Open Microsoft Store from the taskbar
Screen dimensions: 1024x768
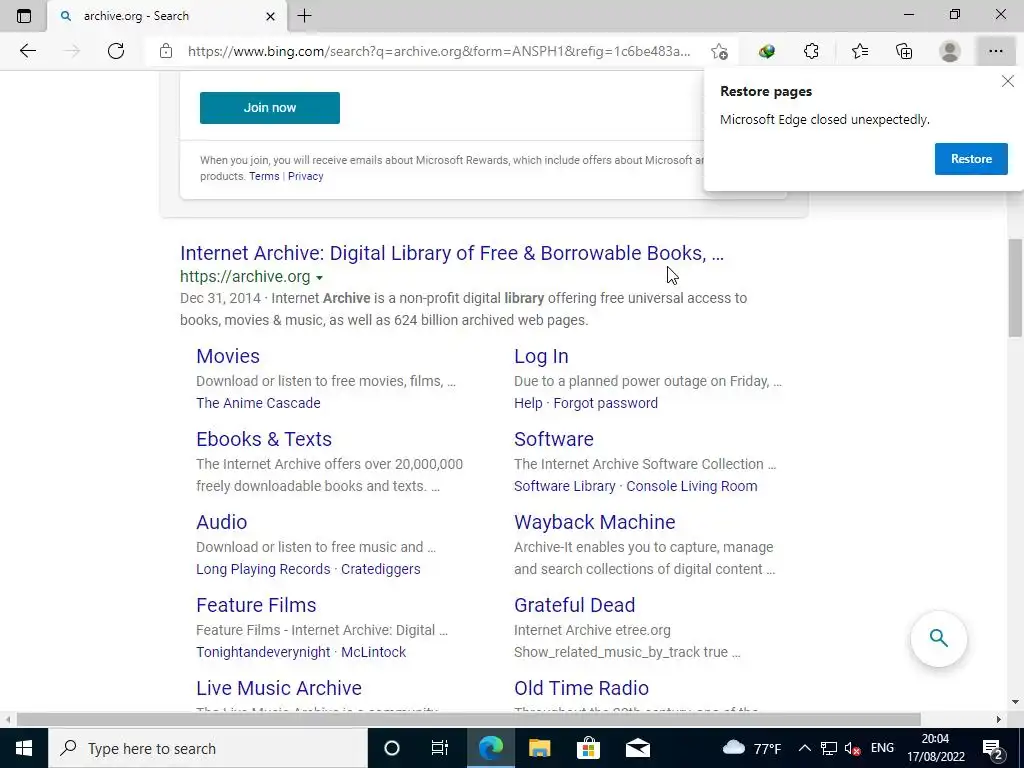(588, 748)
